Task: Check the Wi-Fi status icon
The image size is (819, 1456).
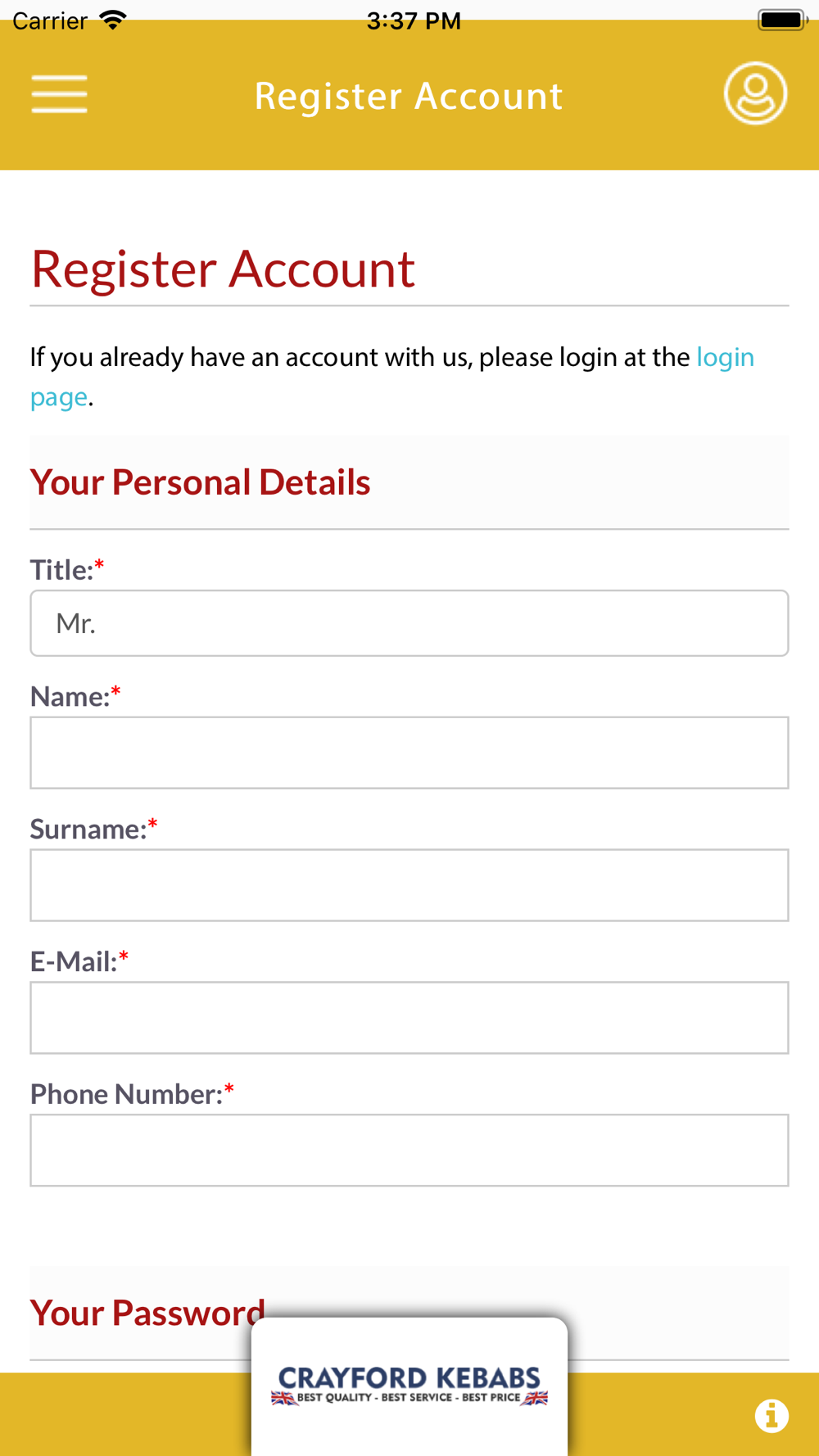Action: (113, 20)
